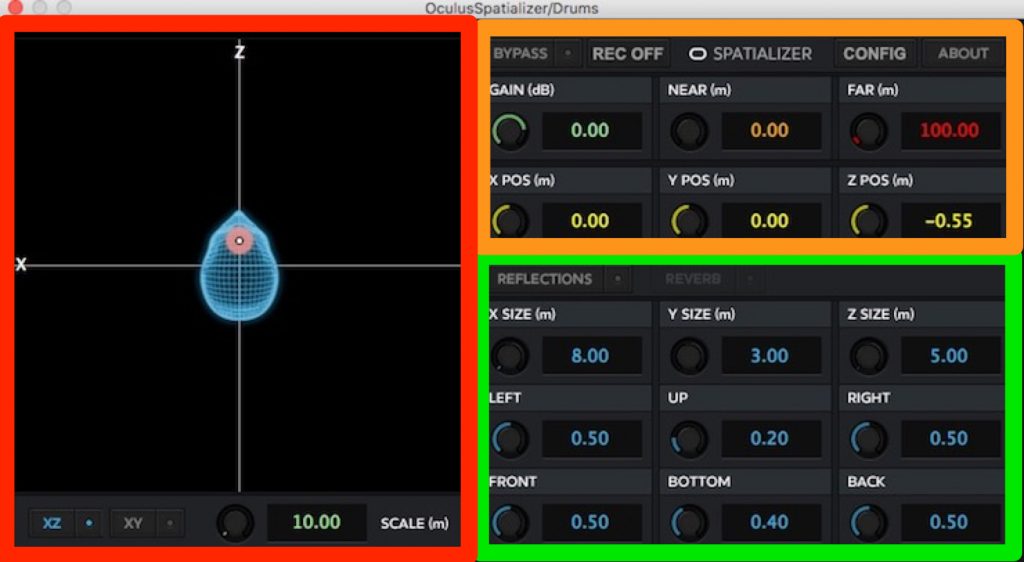1024x562 pixels.
Task: Click the UP reflection knob
Action: click(689, 439)
